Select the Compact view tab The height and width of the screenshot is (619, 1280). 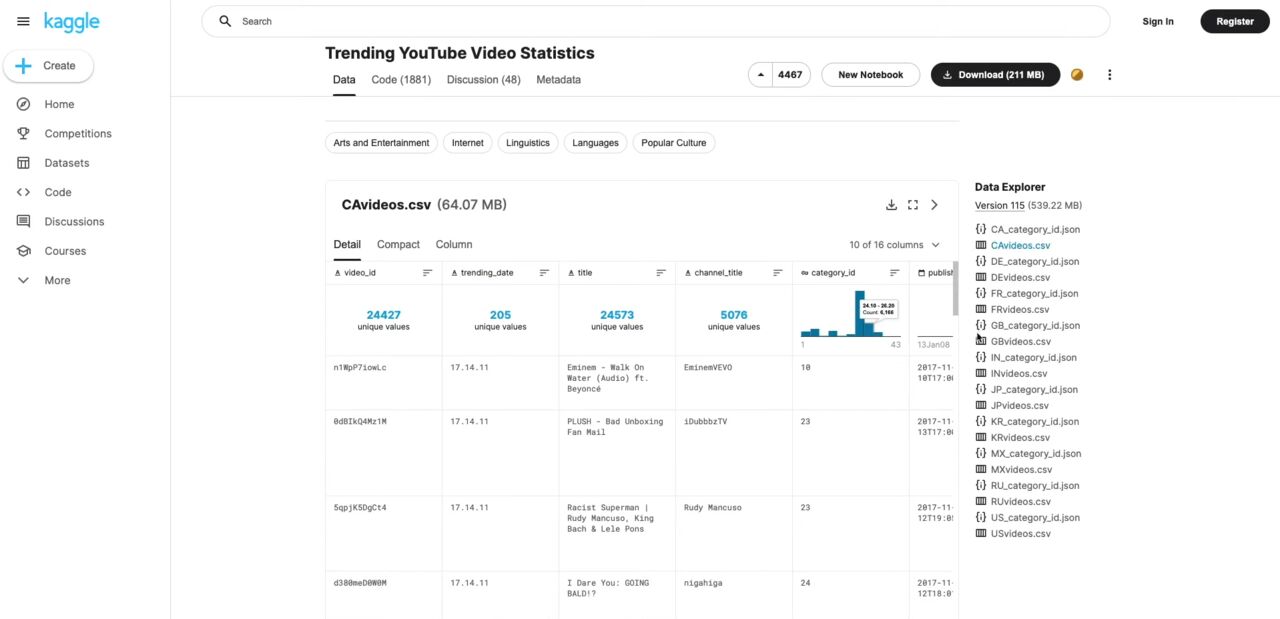(x=398, y=245)
